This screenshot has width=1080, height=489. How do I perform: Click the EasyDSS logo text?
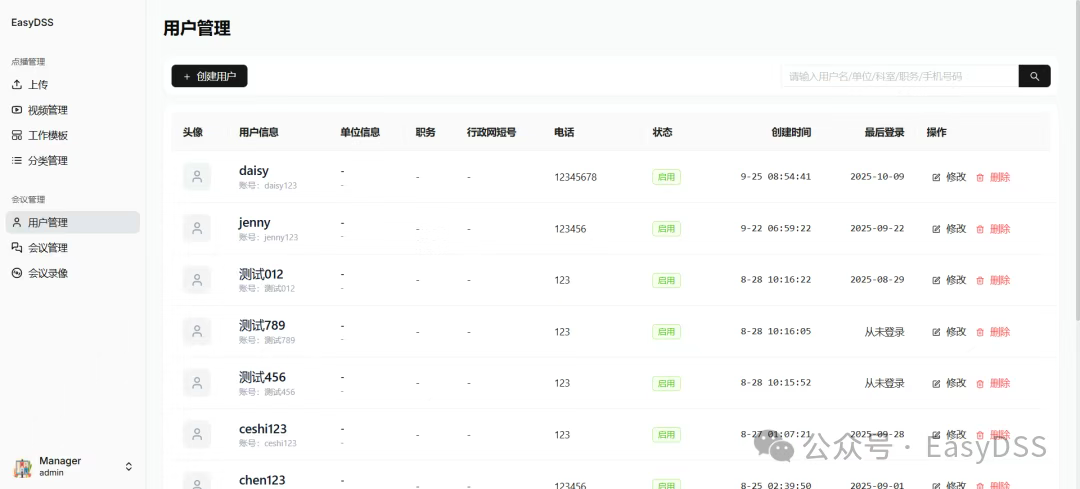[32, 23]
